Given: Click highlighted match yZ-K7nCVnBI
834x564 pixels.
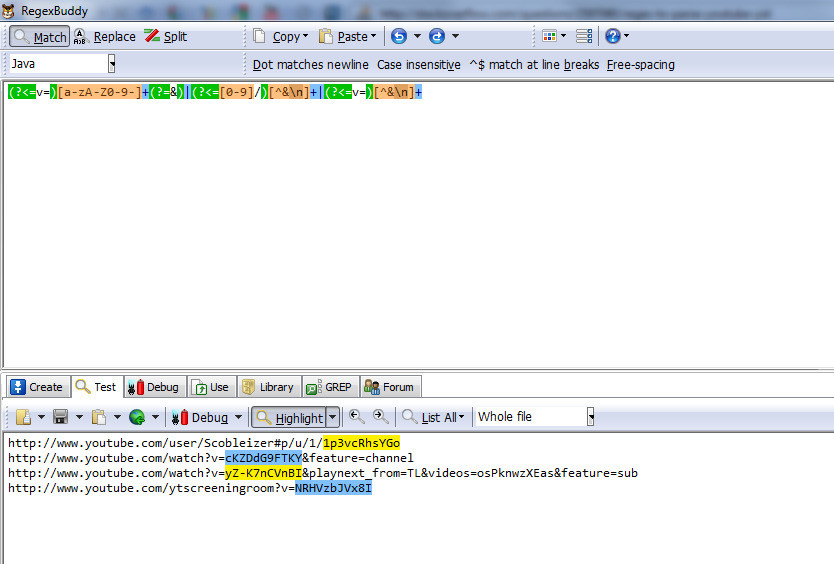Looking at the screenshot, I should click(x=263, y=472).
